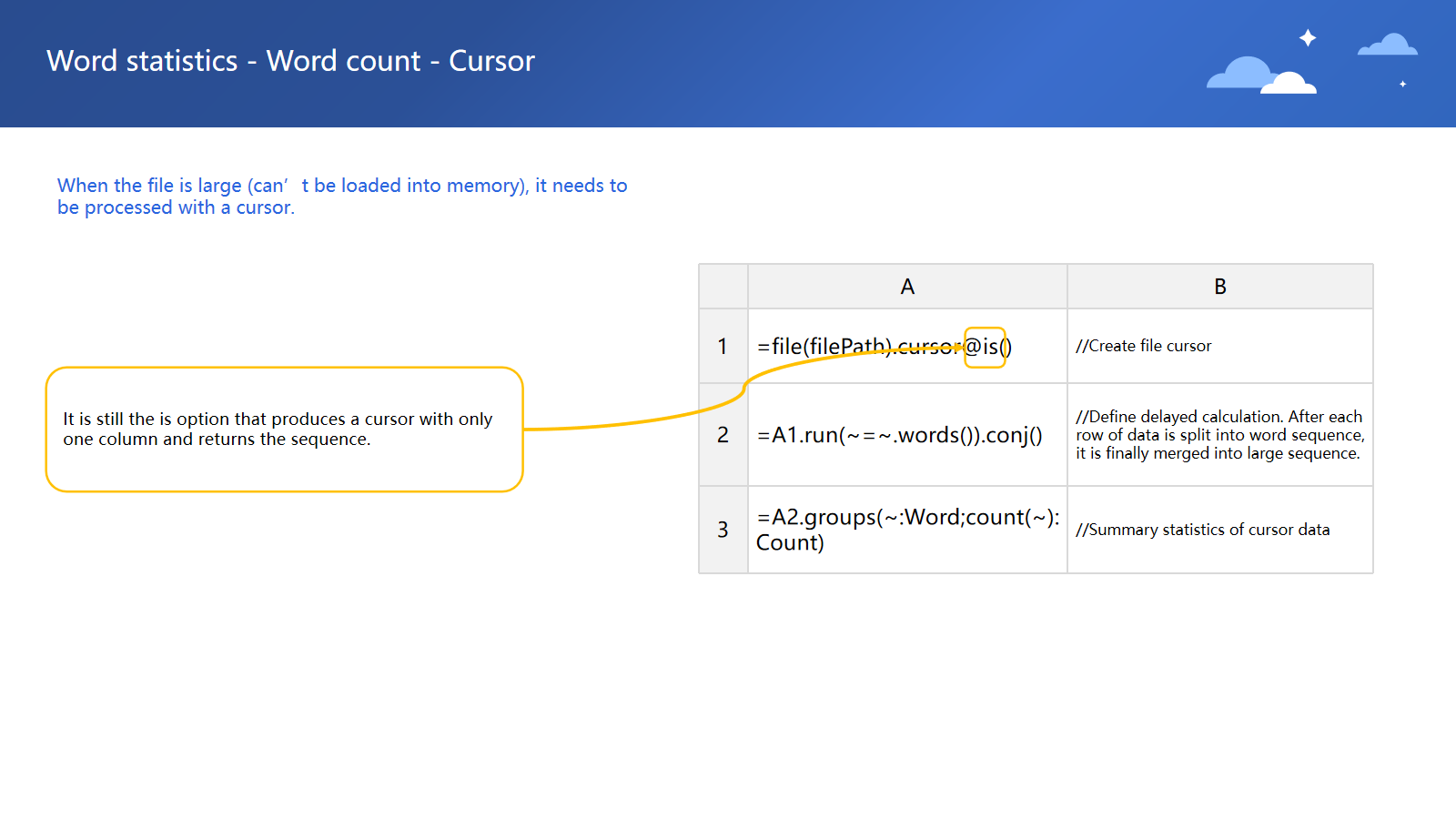
Task: Click the blue intro text about large files
Action: (x=341, y=196)
